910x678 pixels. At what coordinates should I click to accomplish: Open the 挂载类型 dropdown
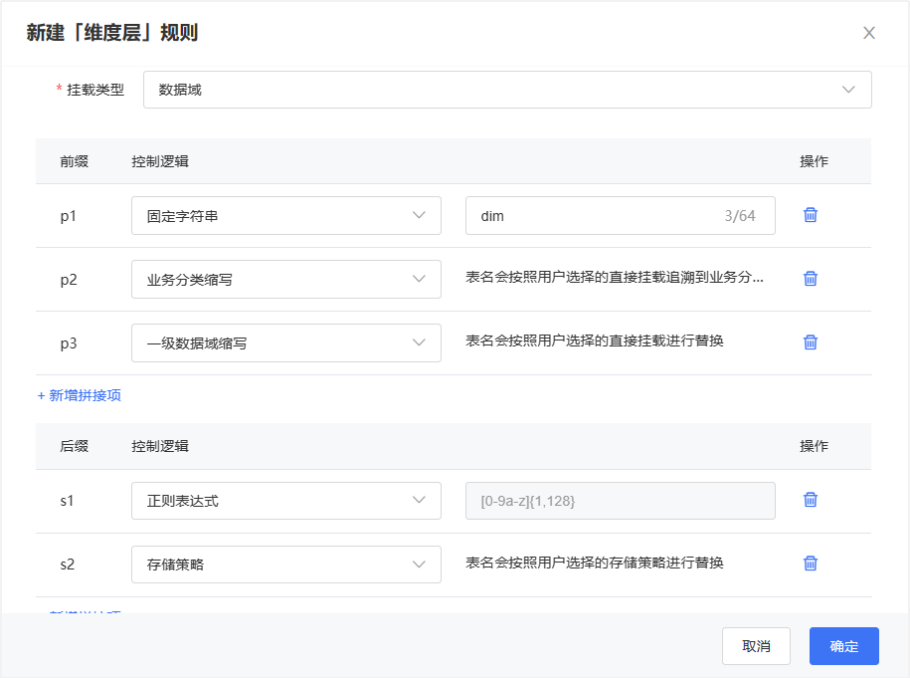click(x=507, y=89)
